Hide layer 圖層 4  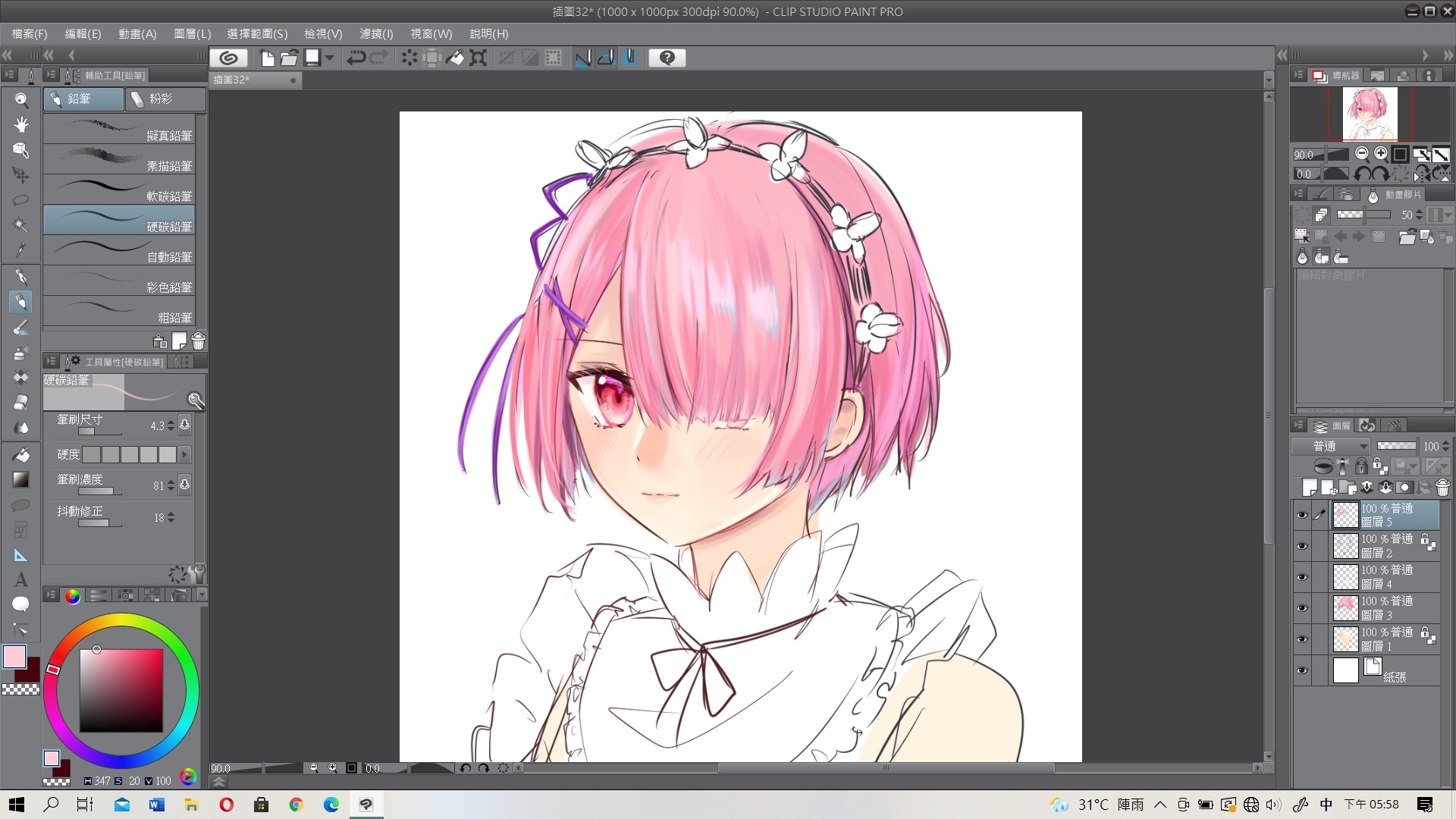[1302, 577]
